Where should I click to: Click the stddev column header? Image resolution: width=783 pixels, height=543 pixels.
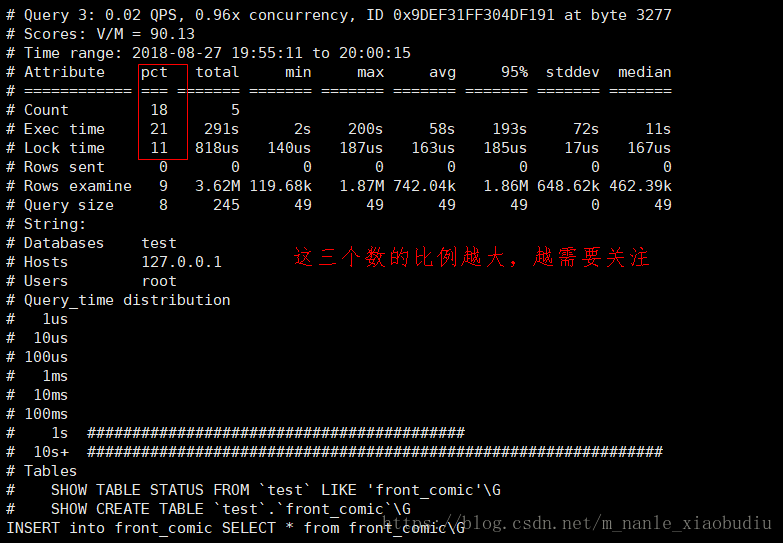pos(572,72)
